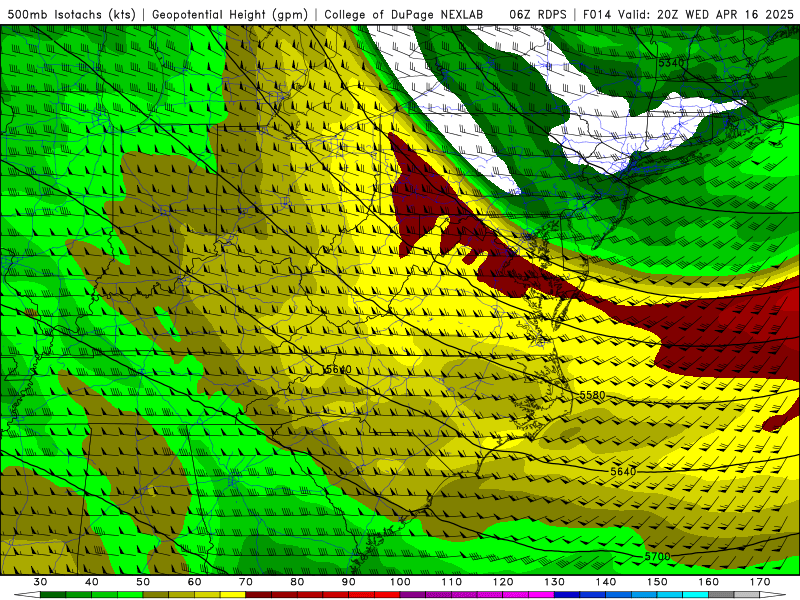Click the white left arrow end of color bar
The image size is (800, 600).
[x=28, y=594]
